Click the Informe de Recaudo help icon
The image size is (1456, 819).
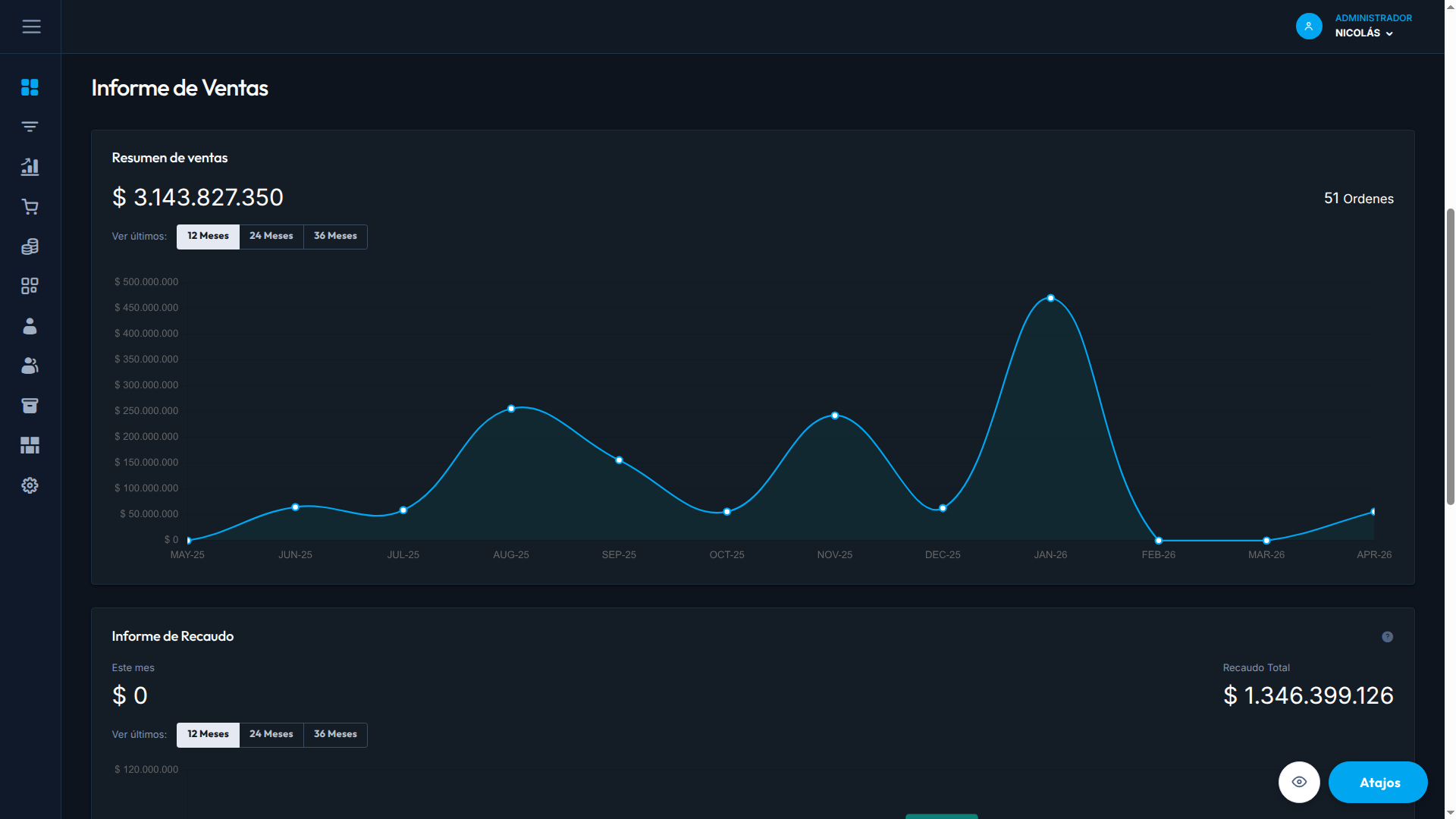coord(1387,637)
